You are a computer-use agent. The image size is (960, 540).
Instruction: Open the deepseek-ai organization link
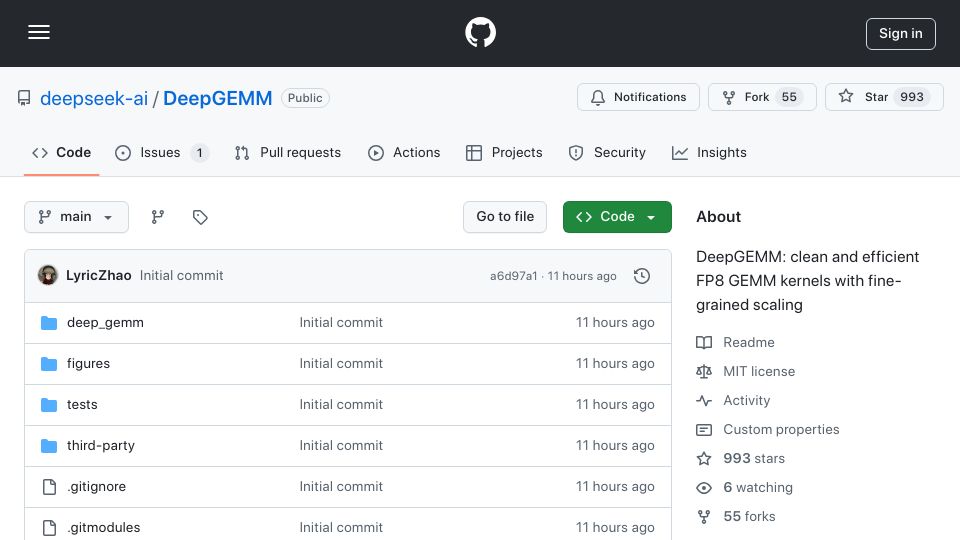(x=94, y=98)
